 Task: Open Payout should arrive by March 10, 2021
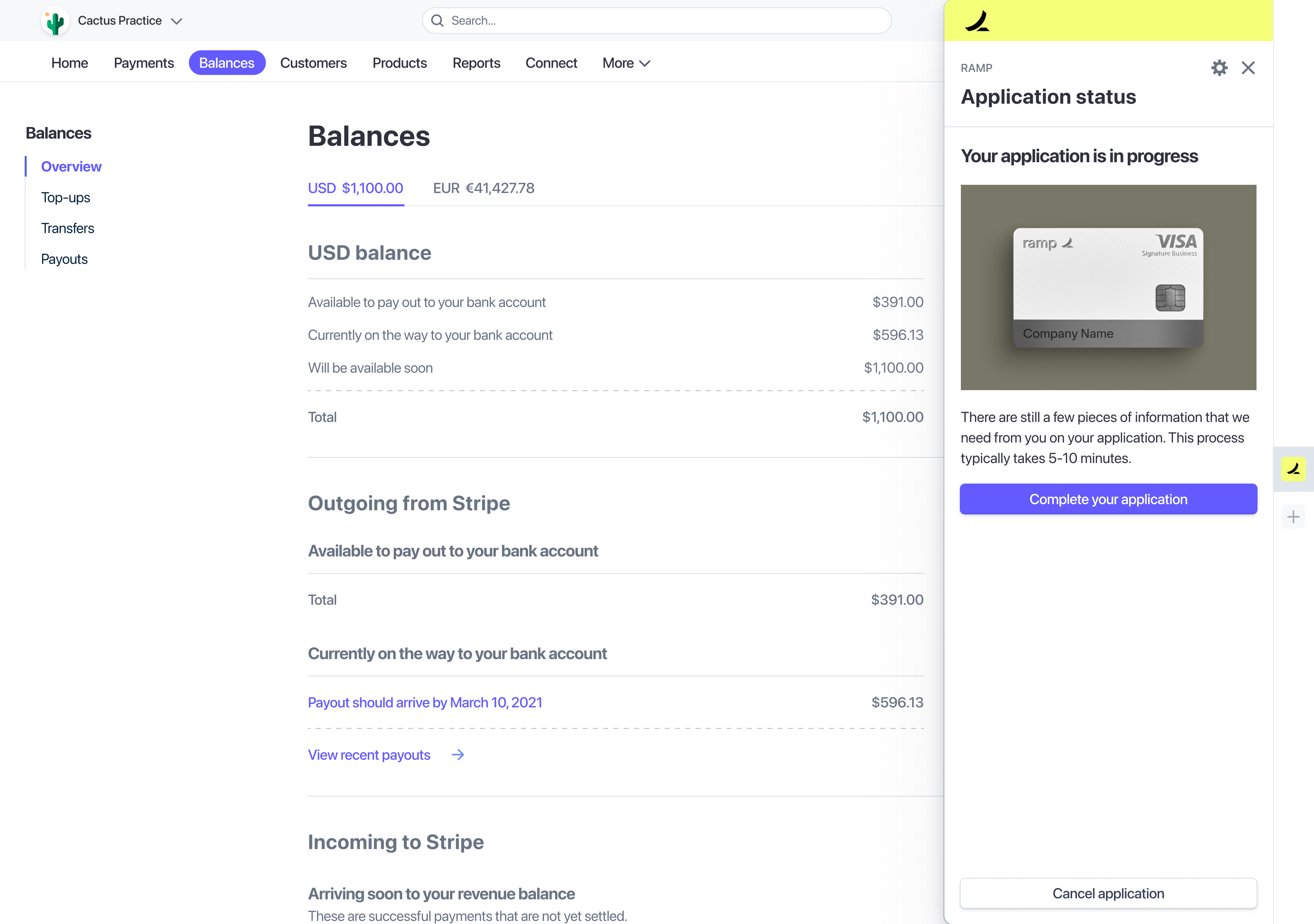coord(425,702)
